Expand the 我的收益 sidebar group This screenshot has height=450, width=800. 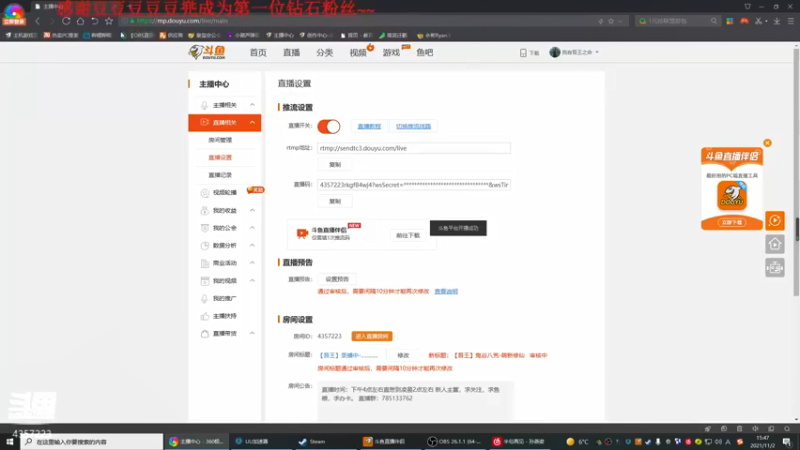(x=252, y=210)
